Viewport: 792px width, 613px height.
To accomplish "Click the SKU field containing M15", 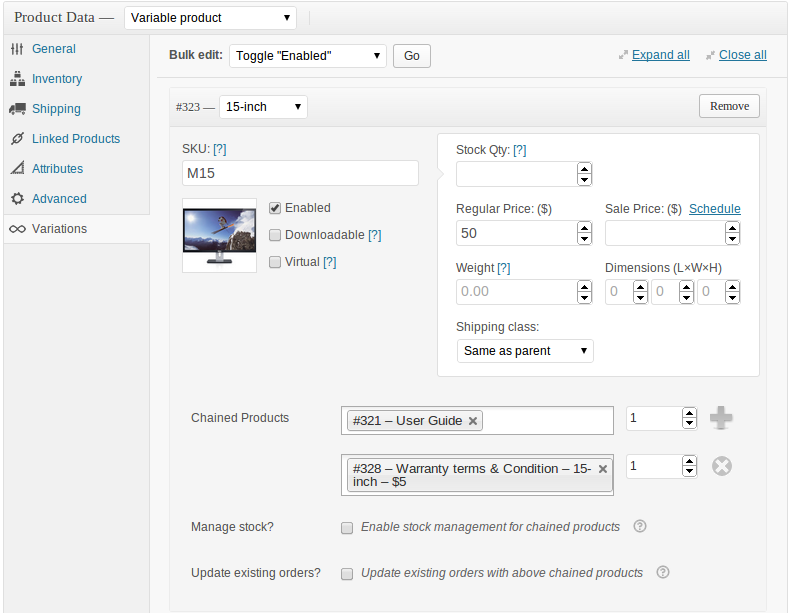I will [300, 173].
